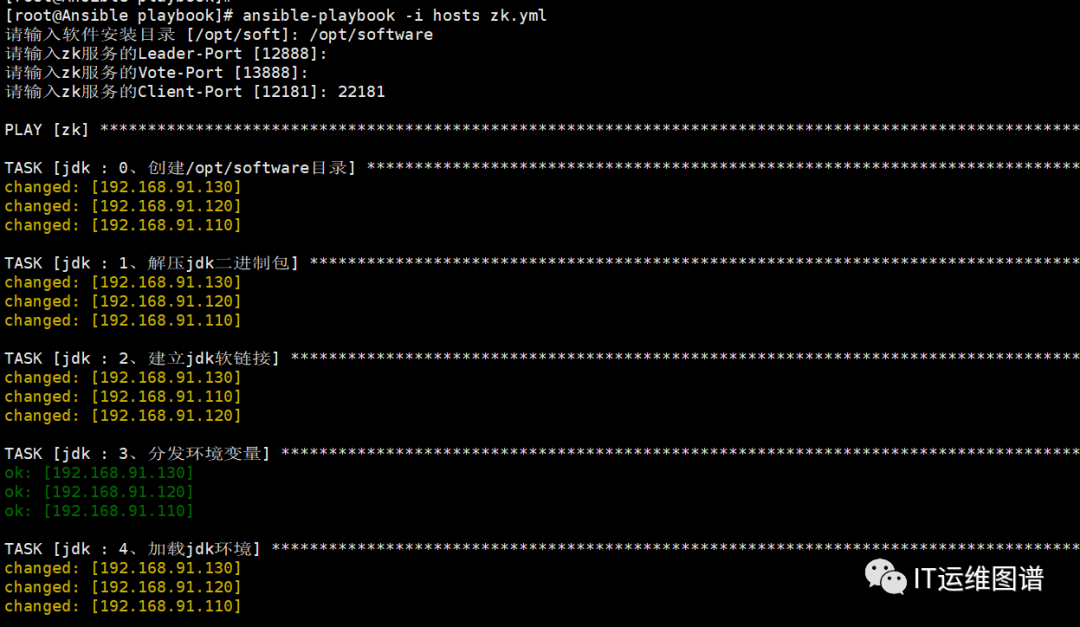Click the TASK jdk 0 创建/opt/software目录 line
This screenshot has height=627, width=1080.
542,168
